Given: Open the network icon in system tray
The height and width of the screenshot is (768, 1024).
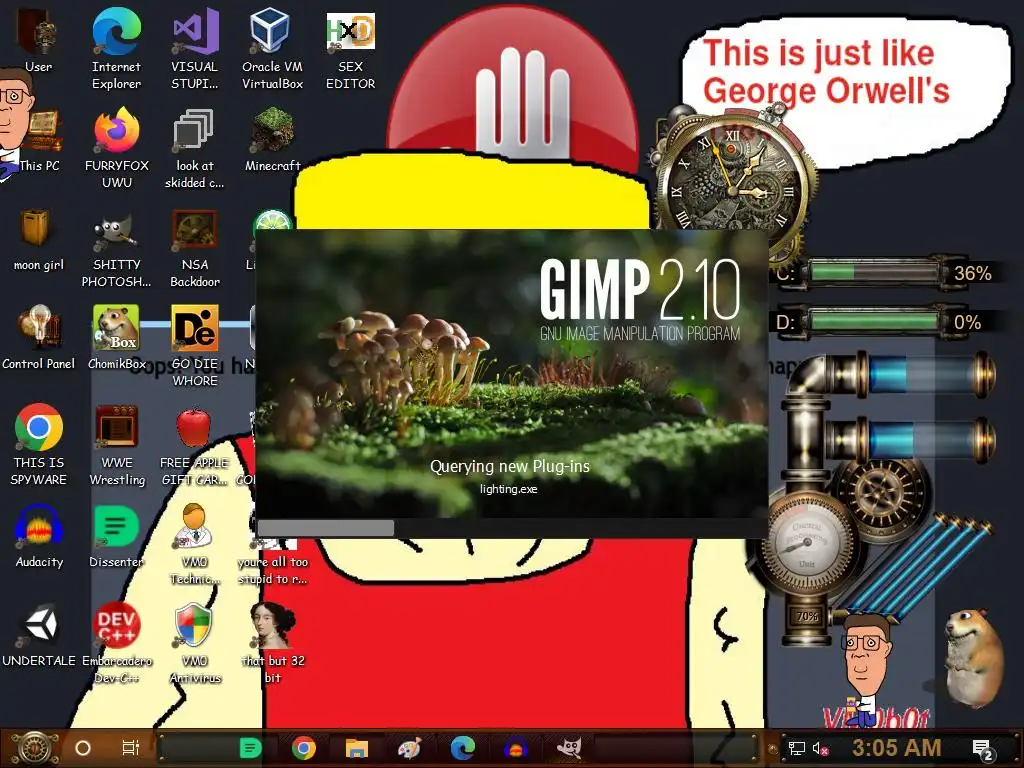Looking at the screenshot, I should (796, 748).
